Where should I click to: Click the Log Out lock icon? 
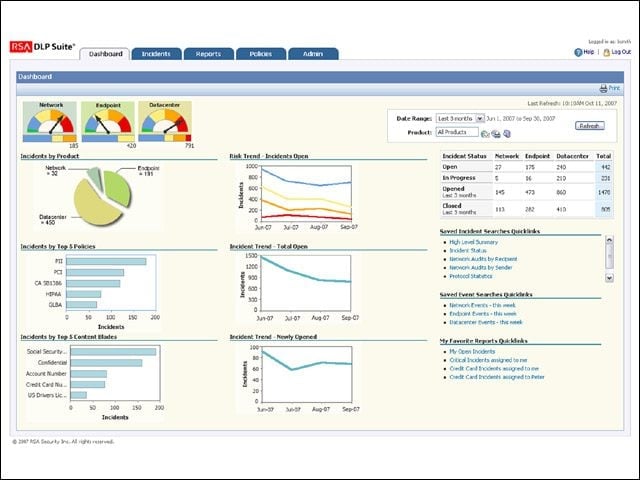point(607,52)
